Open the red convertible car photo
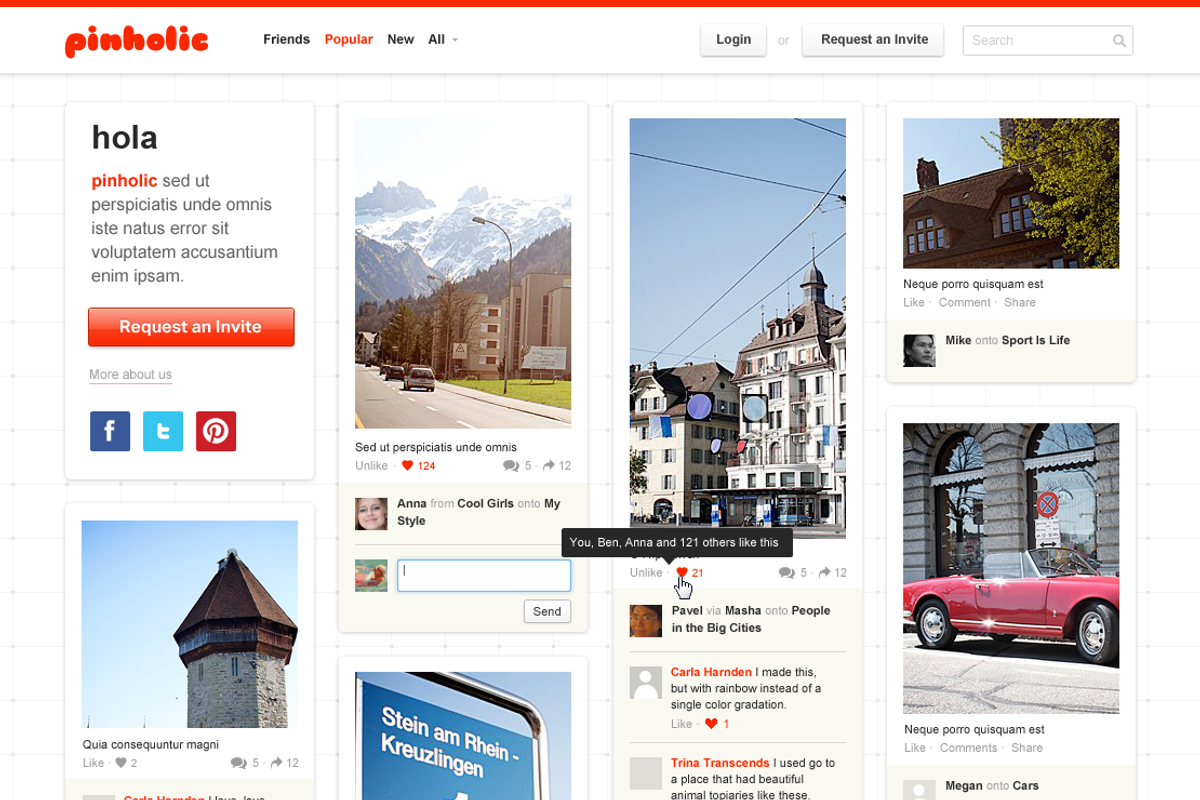Image resolution: width=1200 pixels, height=800 pixels. (x=1011, y=568)
